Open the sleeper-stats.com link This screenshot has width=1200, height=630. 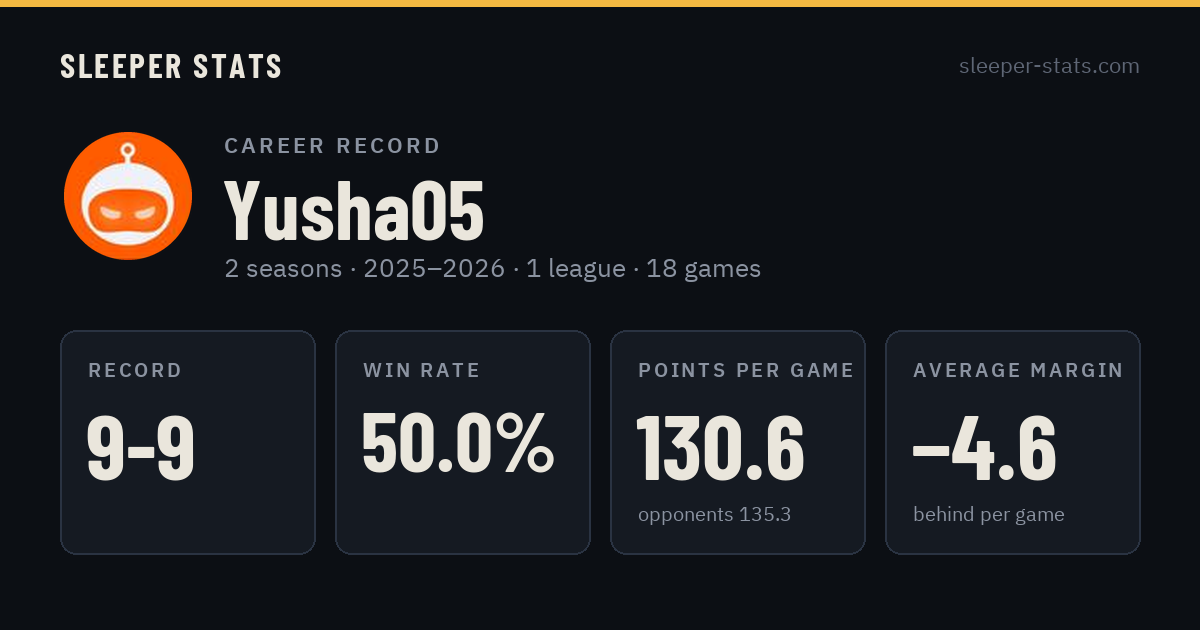click(1049, 66)
